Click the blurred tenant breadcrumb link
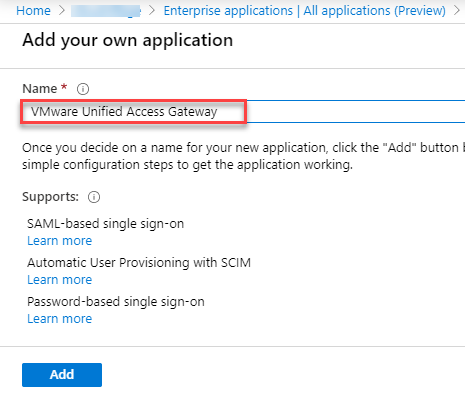This screenshot has height=400, width=465. [x=106, y=11]
